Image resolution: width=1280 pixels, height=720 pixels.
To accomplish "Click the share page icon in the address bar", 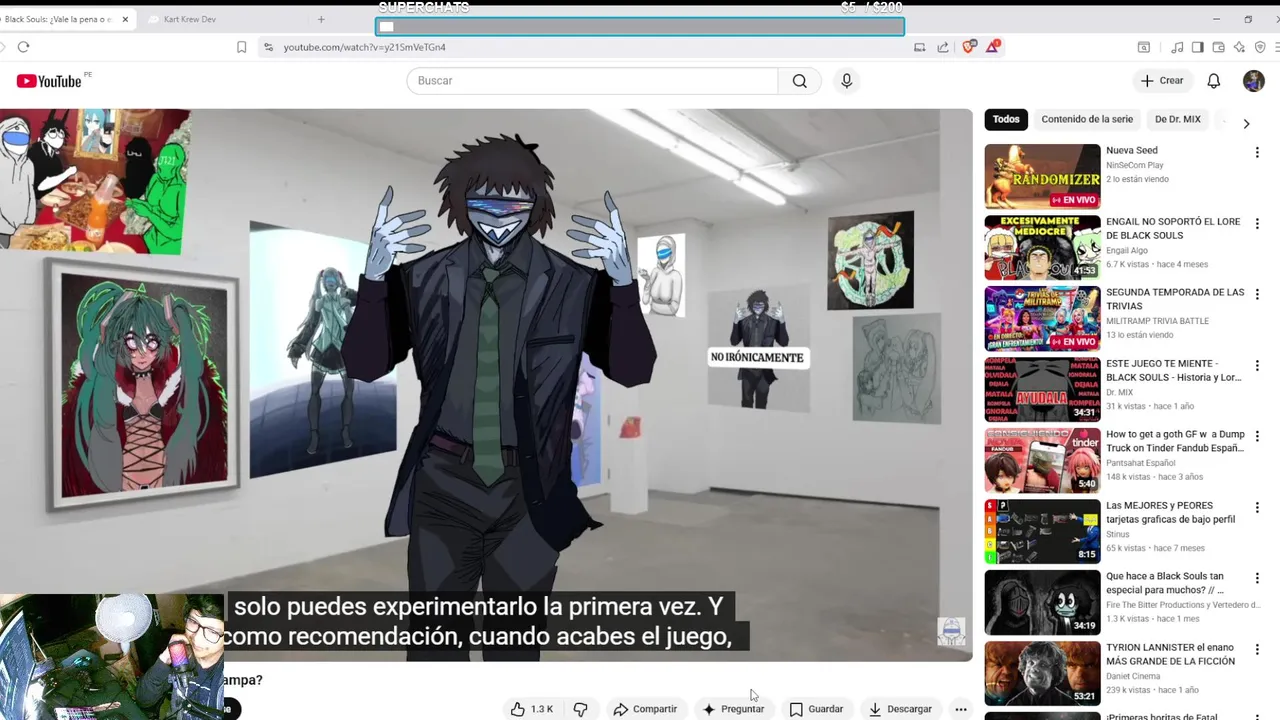I will click(x=943, y=47).
